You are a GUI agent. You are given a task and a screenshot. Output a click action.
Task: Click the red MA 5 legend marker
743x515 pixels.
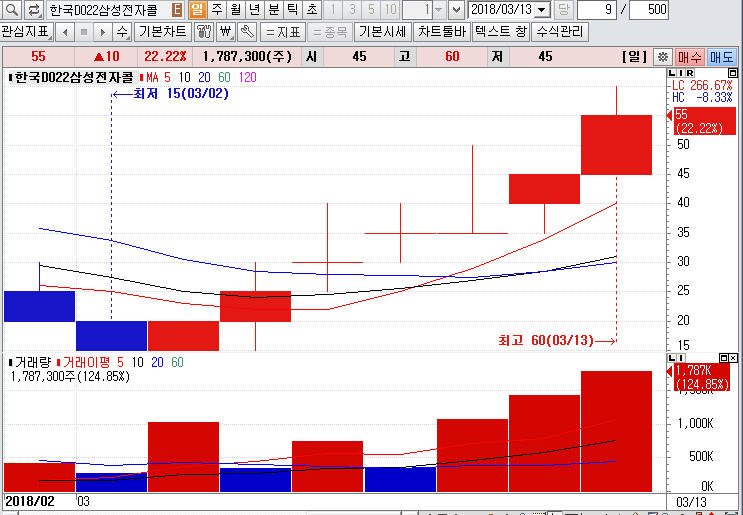pyautogui.click(x=142, y=76)
